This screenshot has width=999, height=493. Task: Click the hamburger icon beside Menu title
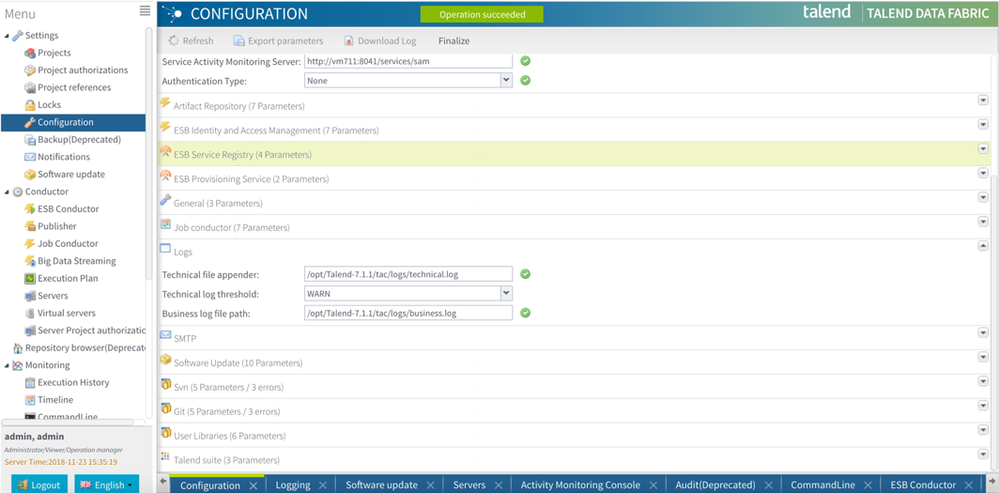tap(145, 11)
